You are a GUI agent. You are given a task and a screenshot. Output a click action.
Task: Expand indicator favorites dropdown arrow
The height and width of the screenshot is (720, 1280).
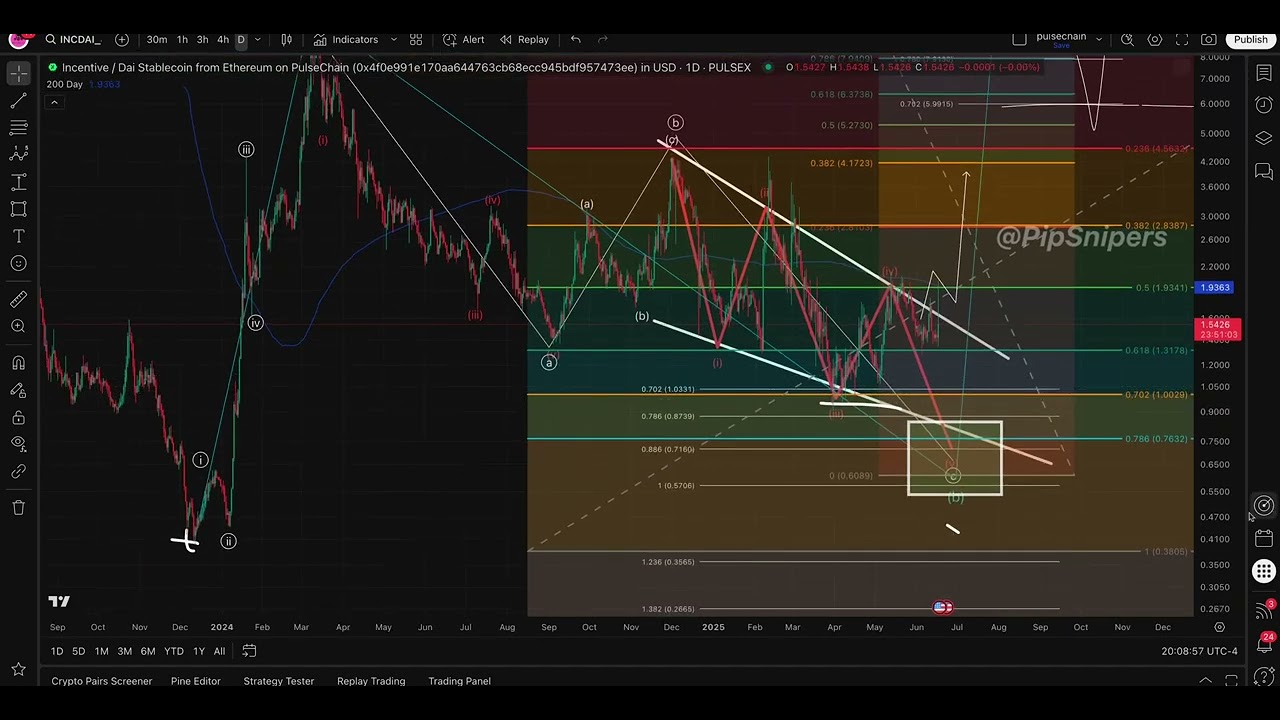coord(394,40)
